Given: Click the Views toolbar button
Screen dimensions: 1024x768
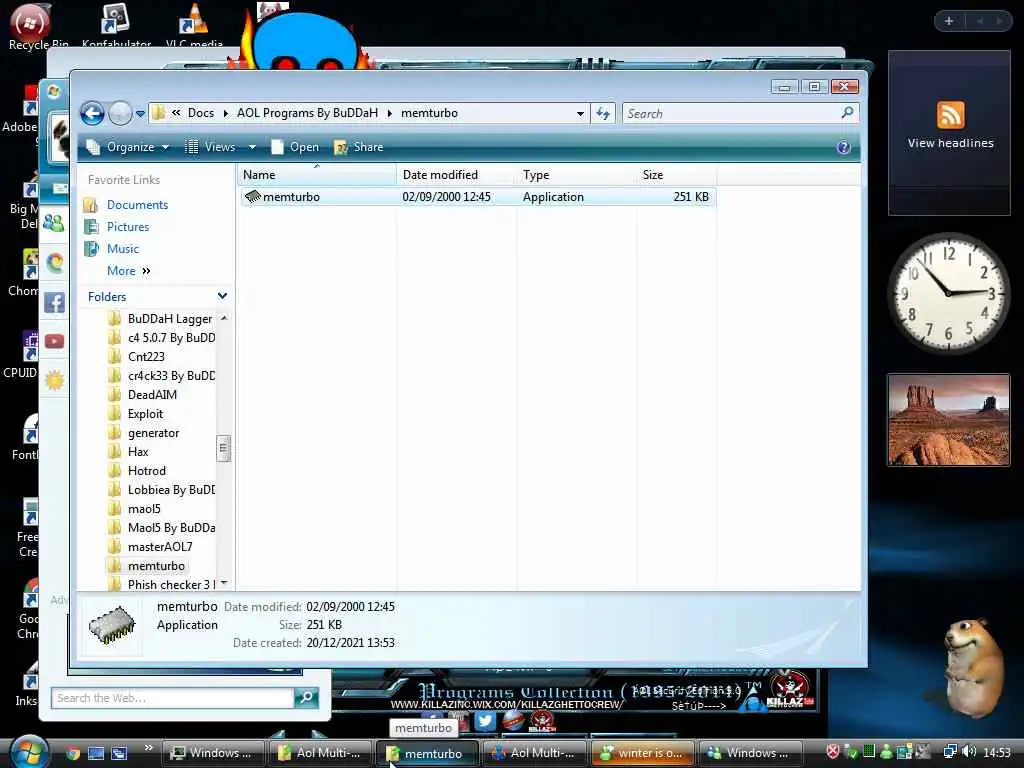Looking at the screenshot, I should (x=210, y=147).
